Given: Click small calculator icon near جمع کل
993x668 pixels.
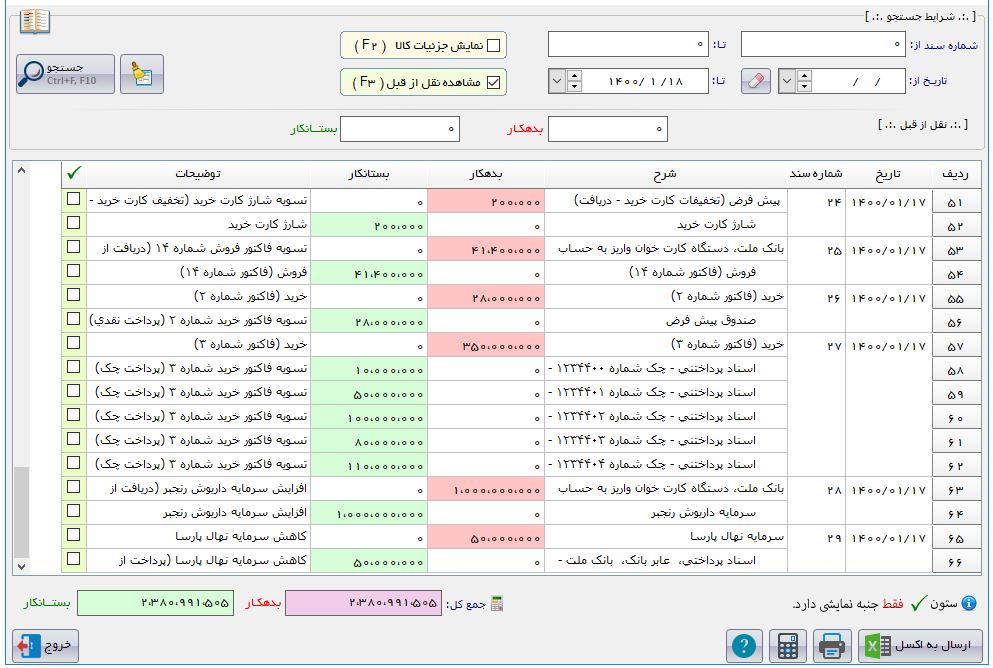Looking at the screenshot, I should tap(497, 604).
